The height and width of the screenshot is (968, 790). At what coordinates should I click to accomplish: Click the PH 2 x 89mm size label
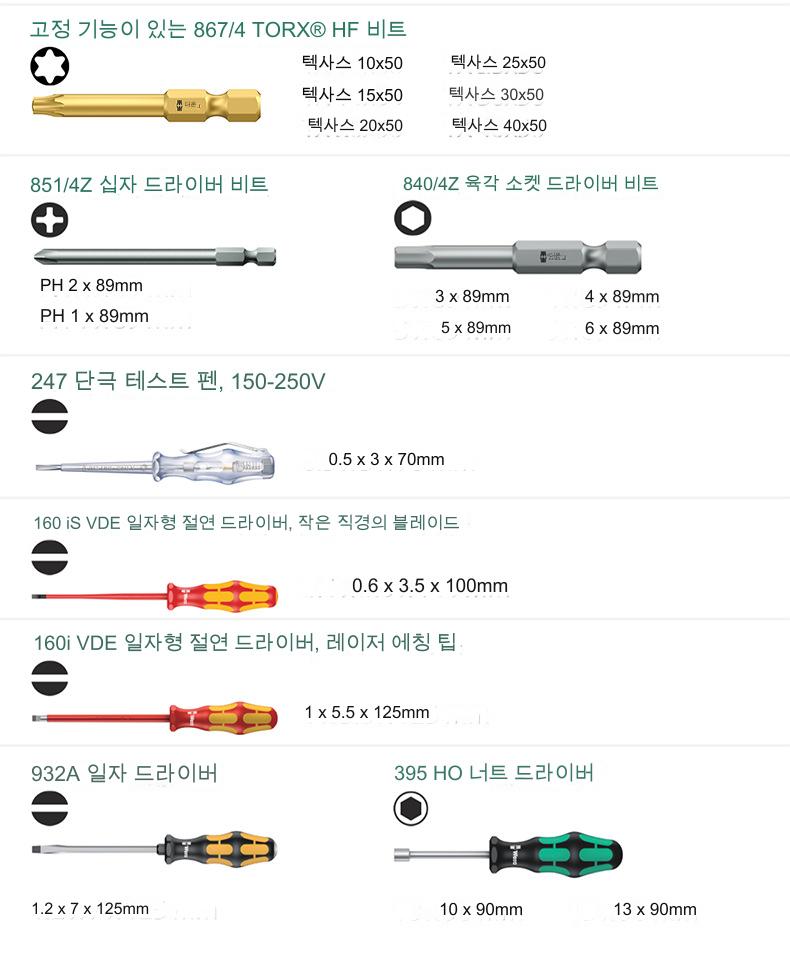tap(91, 286)
